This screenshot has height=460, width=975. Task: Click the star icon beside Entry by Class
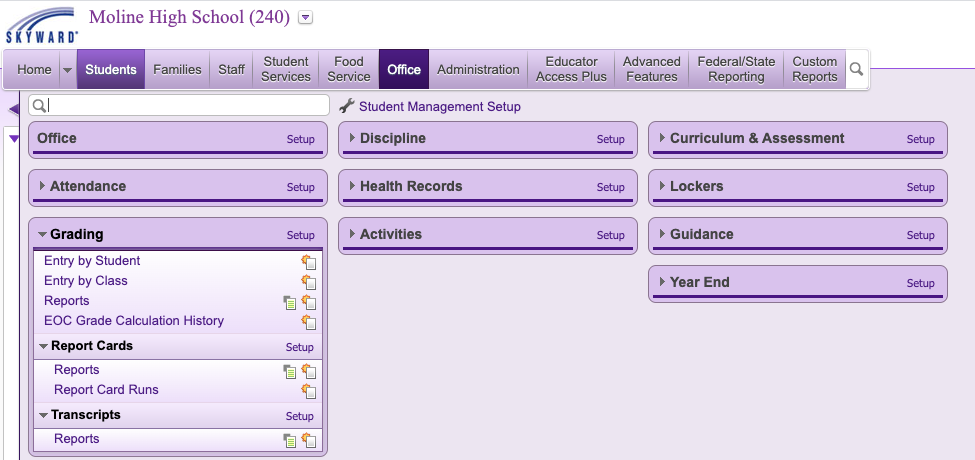coord(309,282)
